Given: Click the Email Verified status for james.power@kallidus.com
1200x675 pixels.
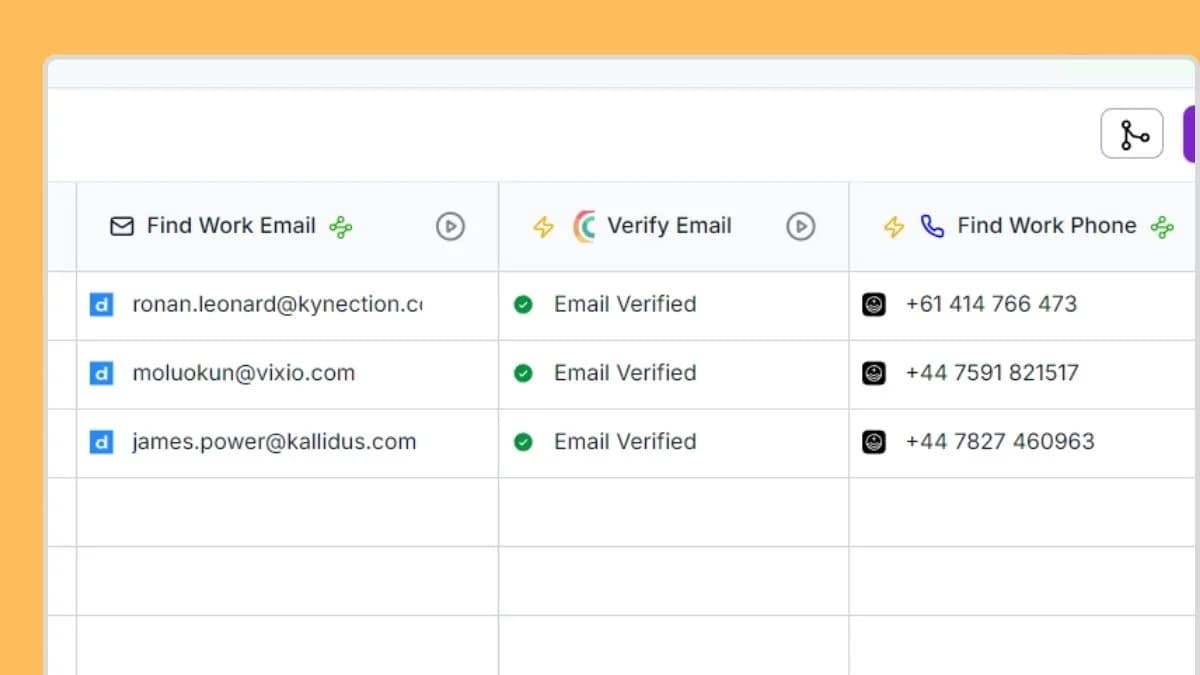Looking at the screenshot, I should [624, 442].
